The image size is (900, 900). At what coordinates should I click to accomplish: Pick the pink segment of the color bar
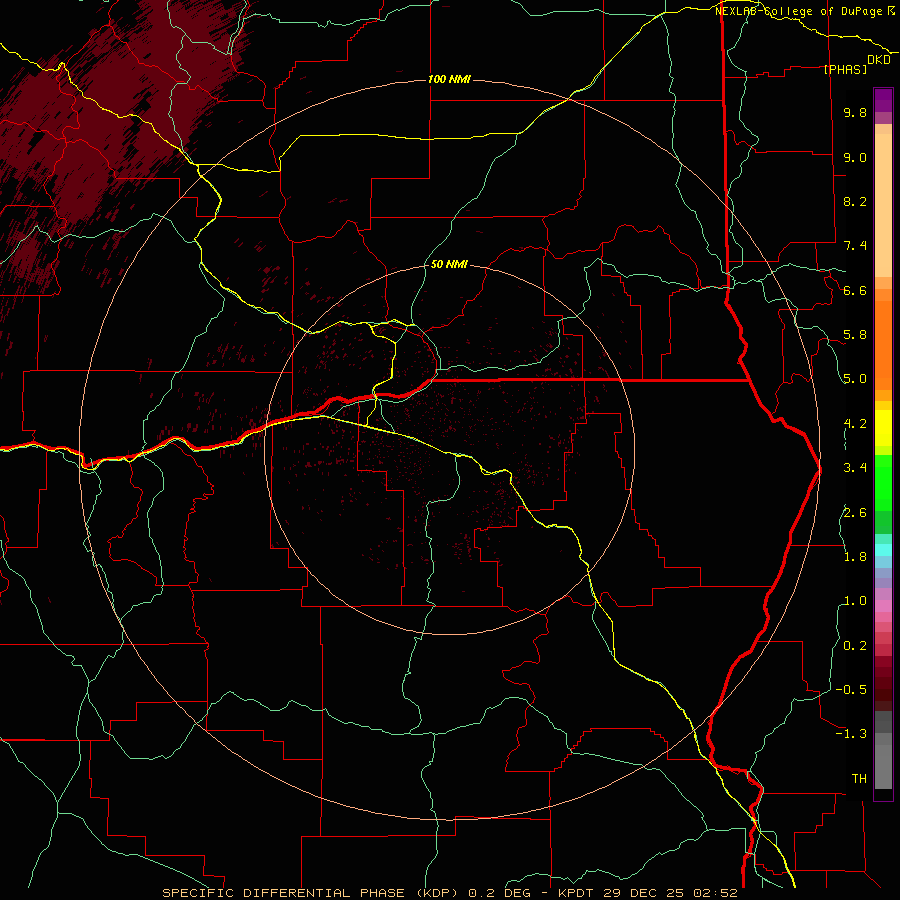(883, 606)
